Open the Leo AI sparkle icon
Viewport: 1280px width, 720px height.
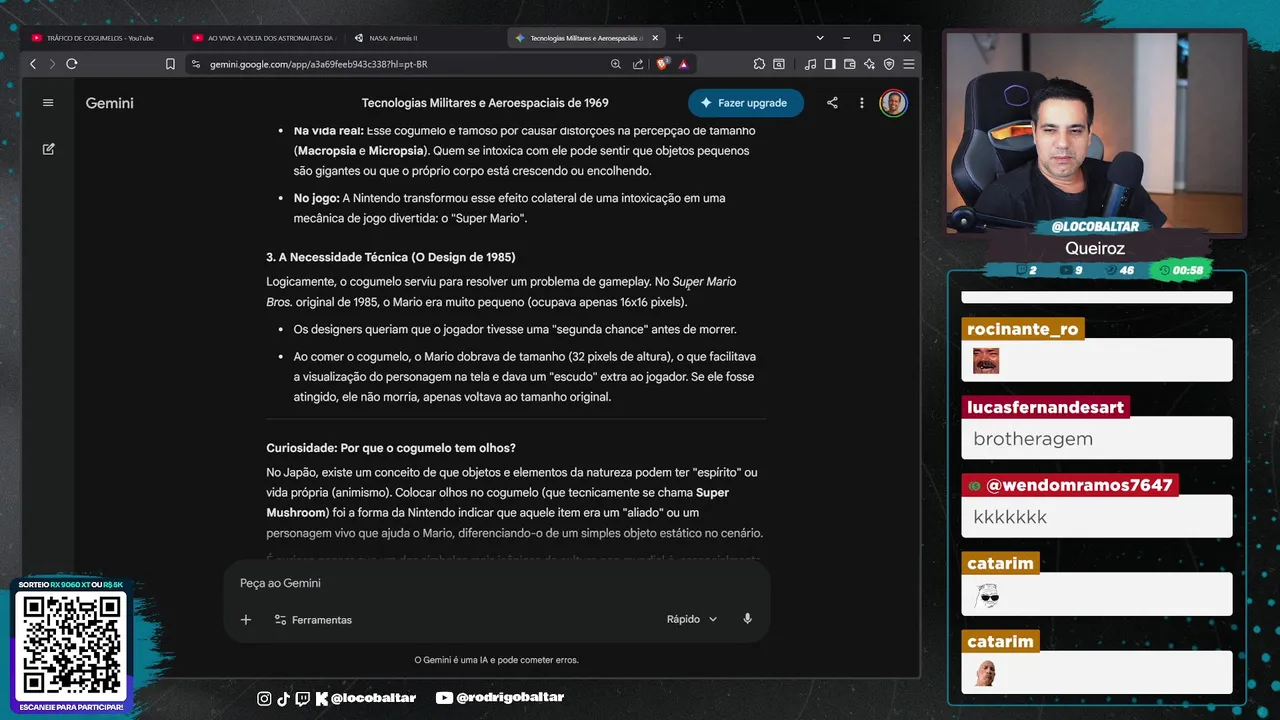click(x=869, y=64)
